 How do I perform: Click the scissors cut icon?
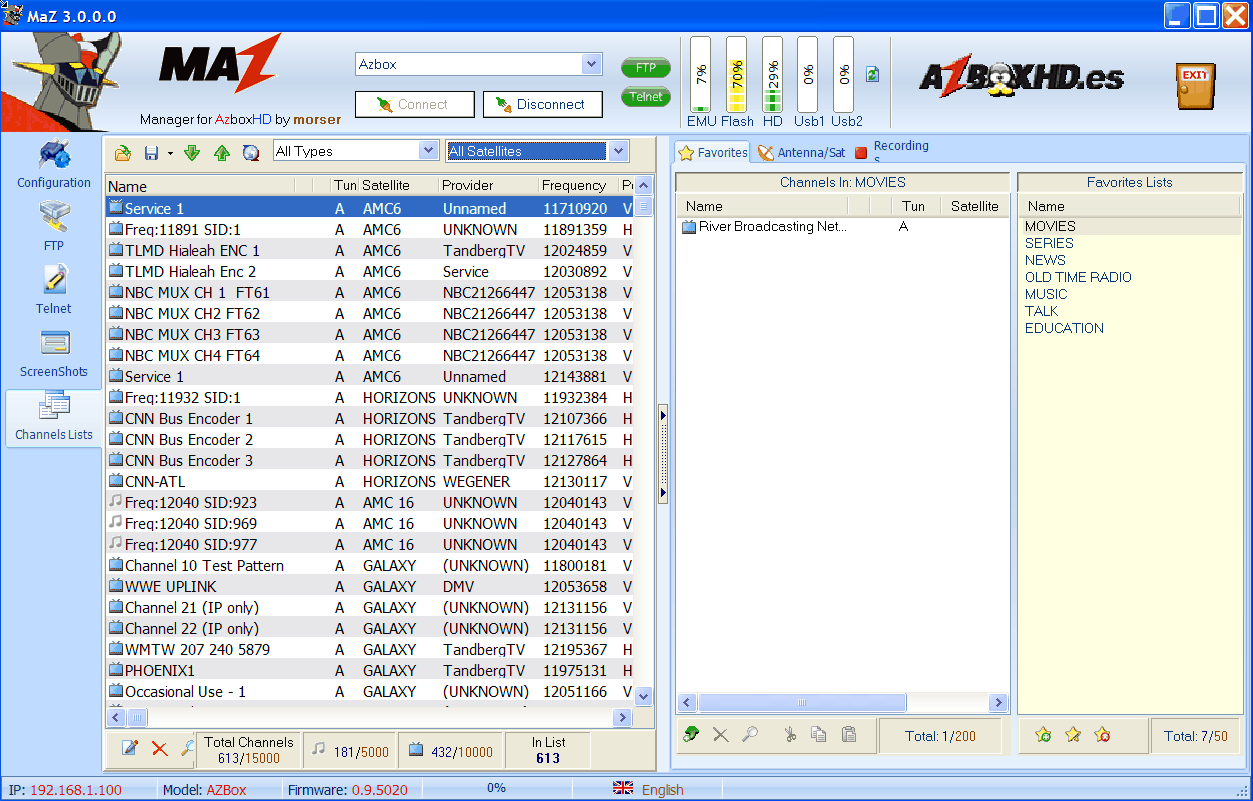click(x=790, y=735)
